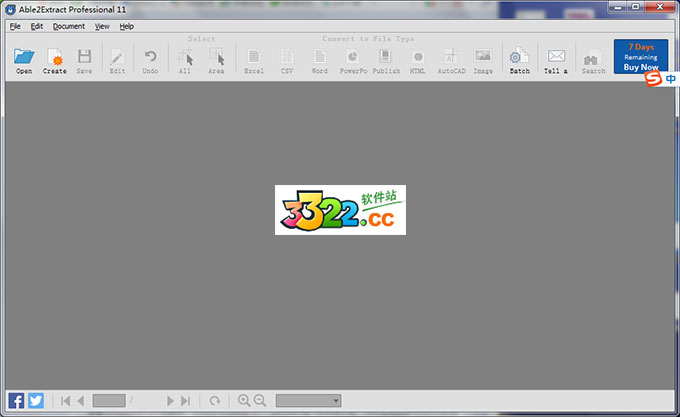Screen dimensions: 680x417
Task: Click the Twitter icon in status bar
Action: click(x=36, y=400)
